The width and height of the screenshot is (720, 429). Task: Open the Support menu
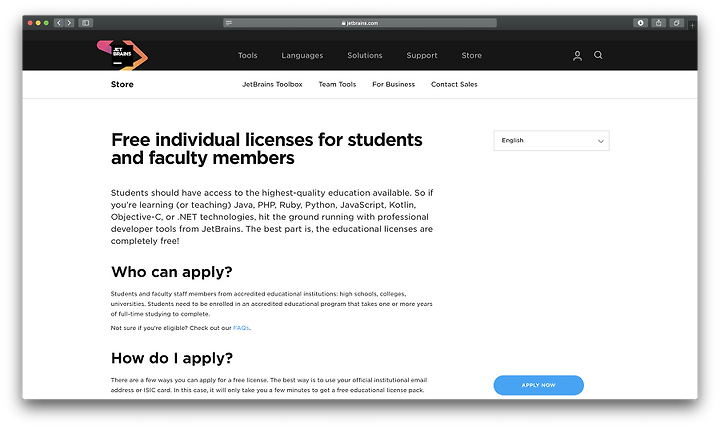(422, 55)
